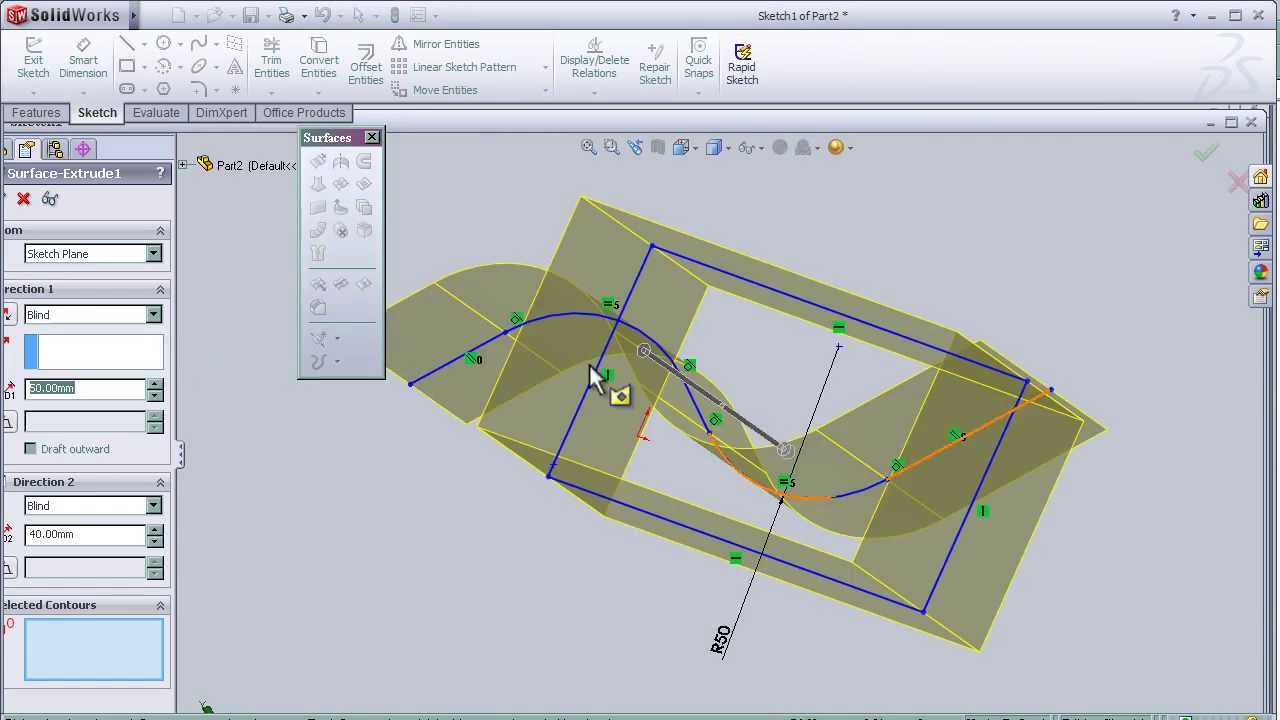Viewport: 1280px width, 720px height.
Task: Open the SolidWorks menu flyout arrow
Action: 133,15
